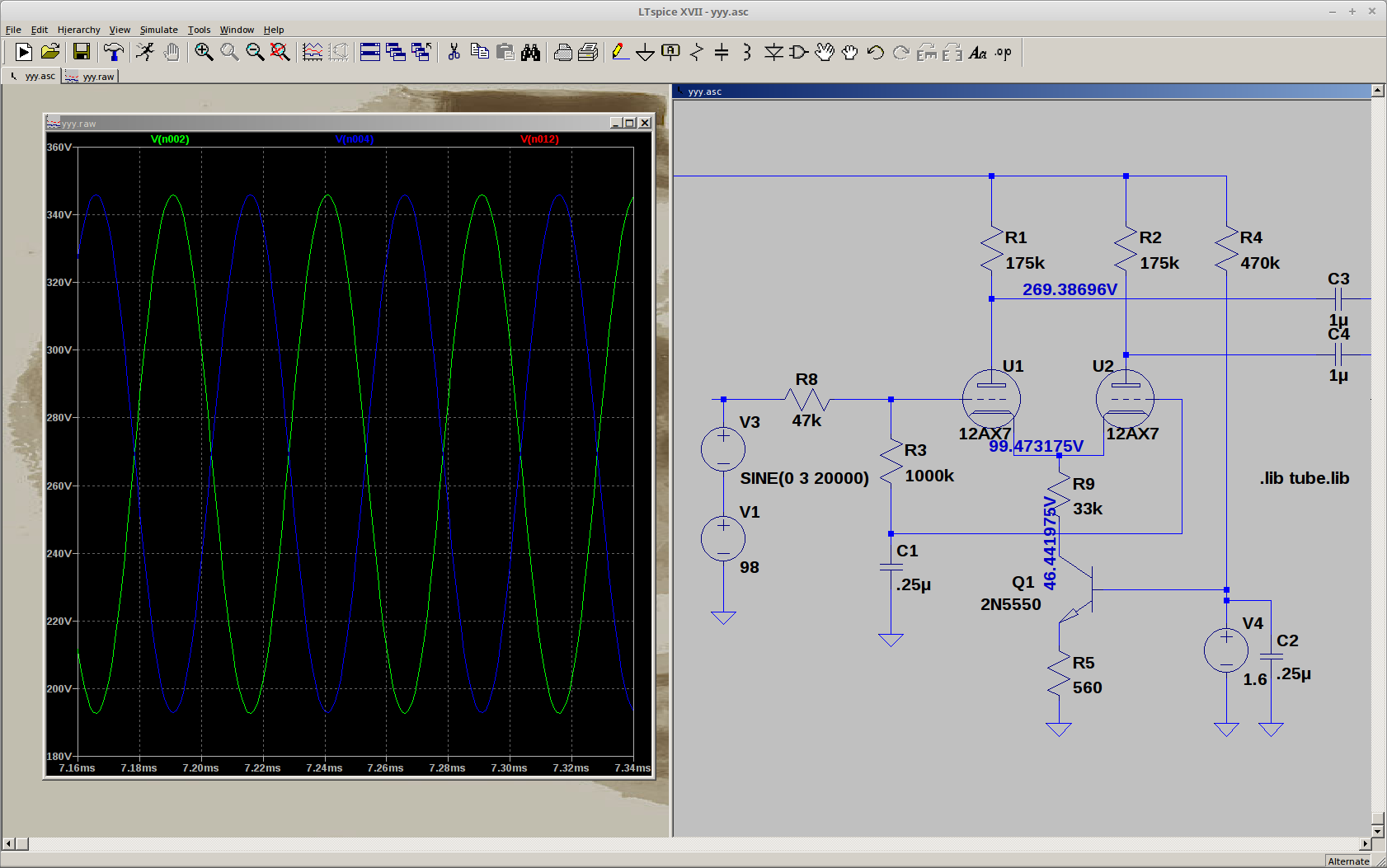Click the SINE(0 3 20000) source text
Screen dimensions: 1387x868
tap(804, 478)
